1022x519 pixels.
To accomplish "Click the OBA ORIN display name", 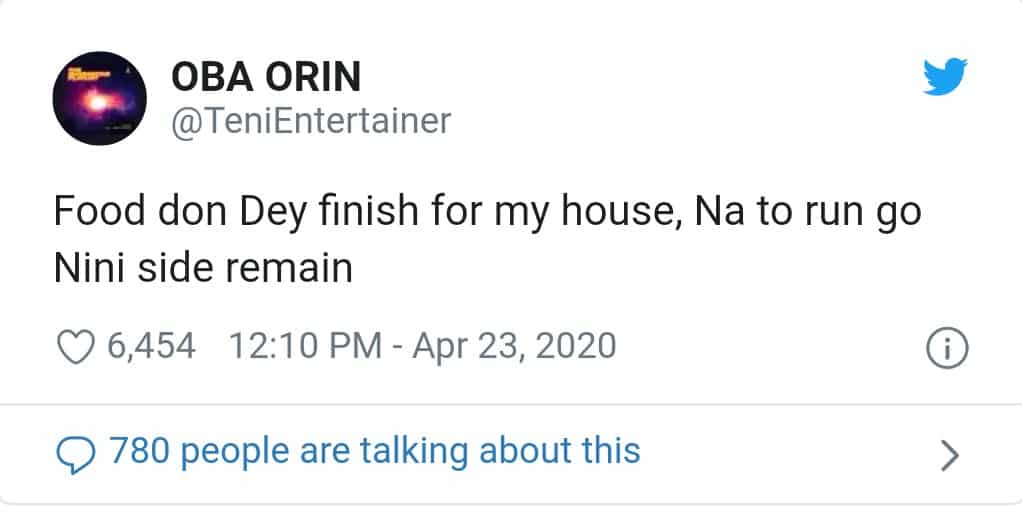I will point(266,76).
